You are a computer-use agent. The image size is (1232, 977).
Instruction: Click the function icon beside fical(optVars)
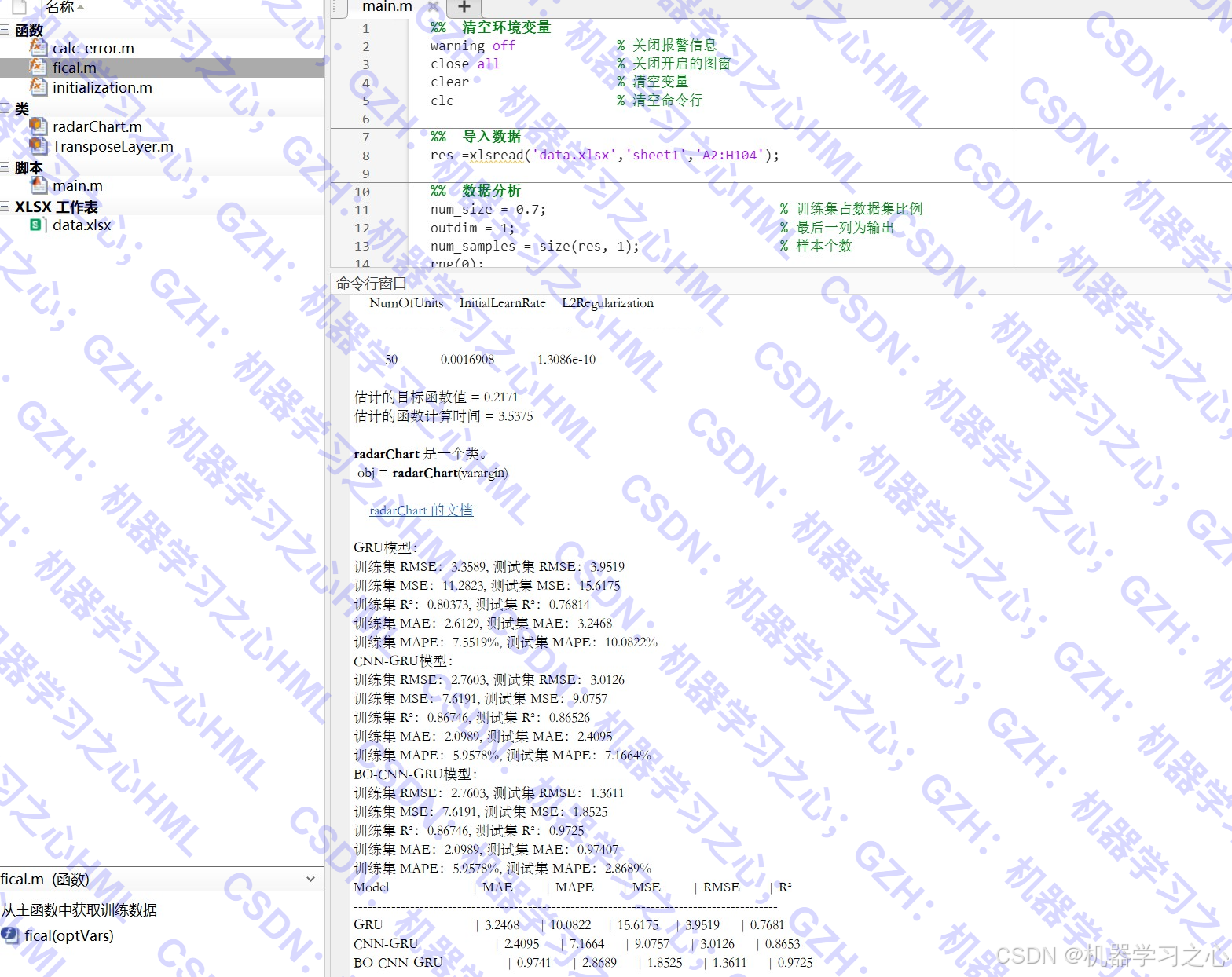[9, 935]
